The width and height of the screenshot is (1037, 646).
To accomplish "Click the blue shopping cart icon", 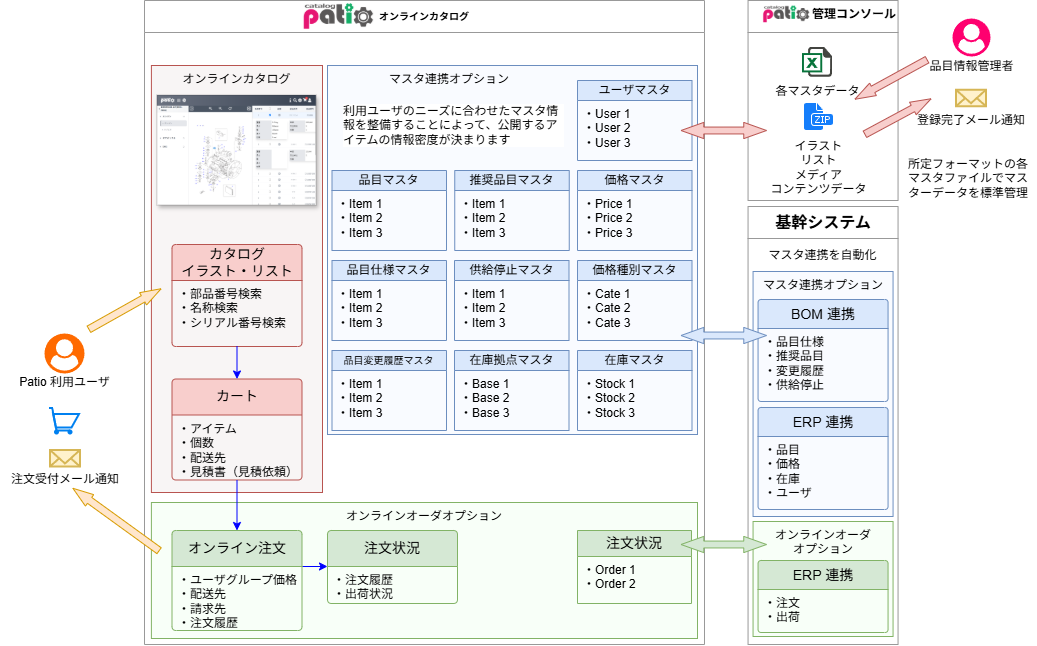I will [x=64, y=421].
